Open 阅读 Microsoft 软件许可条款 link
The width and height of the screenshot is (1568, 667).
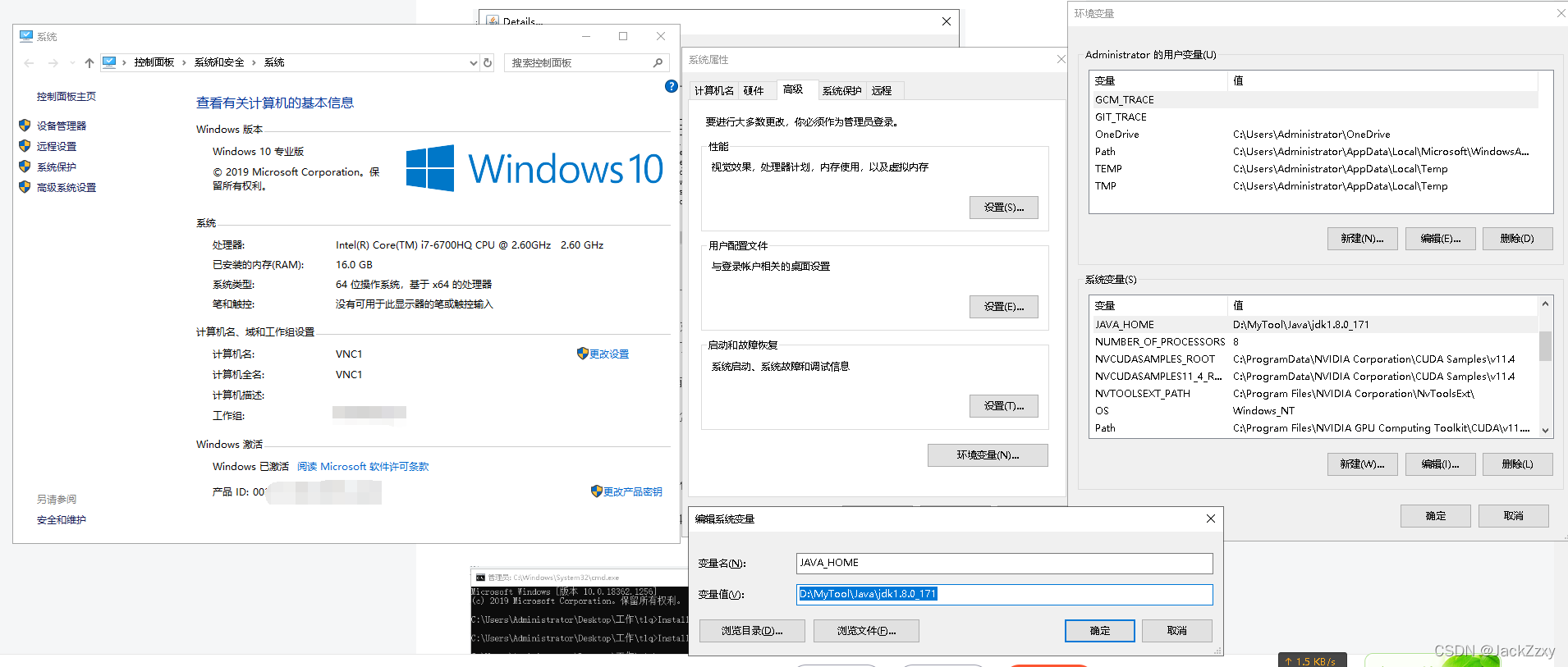tap(363, 467)
